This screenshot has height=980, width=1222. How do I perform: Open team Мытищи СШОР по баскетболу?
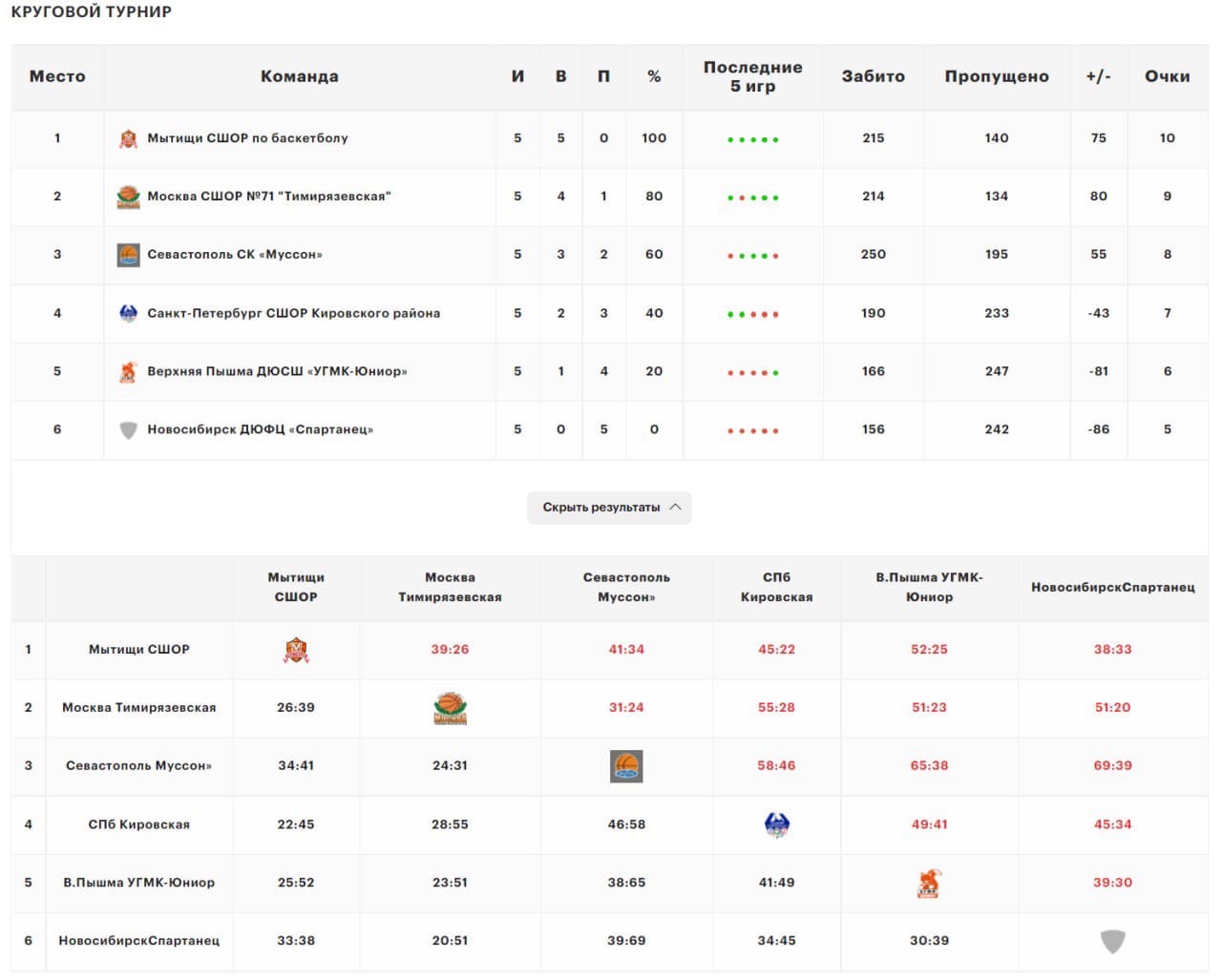[x=247, y=138]
